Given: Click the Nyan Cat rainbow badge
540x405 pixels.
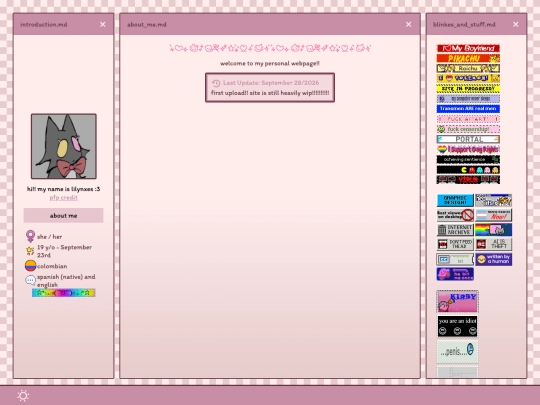Looking at the screenshot, I should pyautogui.click(x=494, y=230).
